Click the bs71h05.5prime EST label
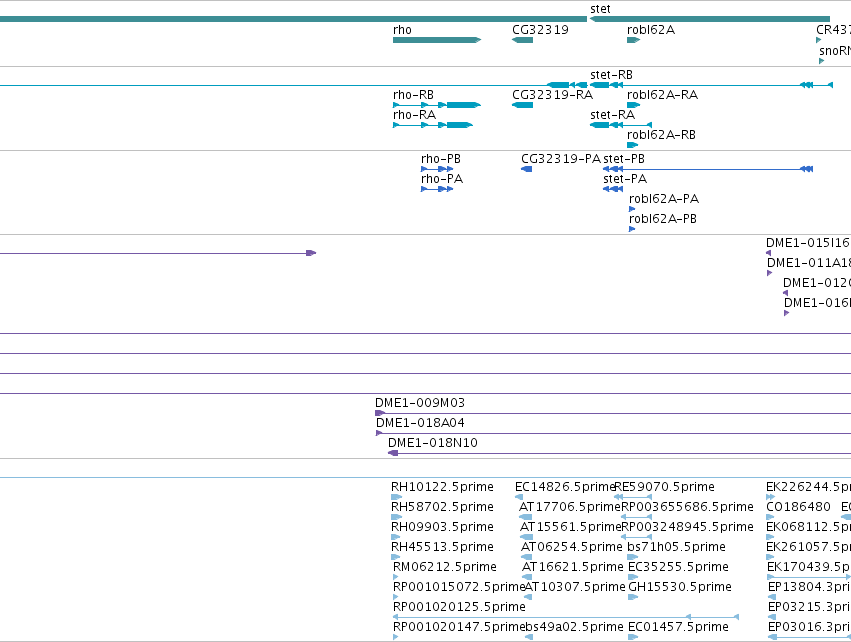 coord(676,548)
